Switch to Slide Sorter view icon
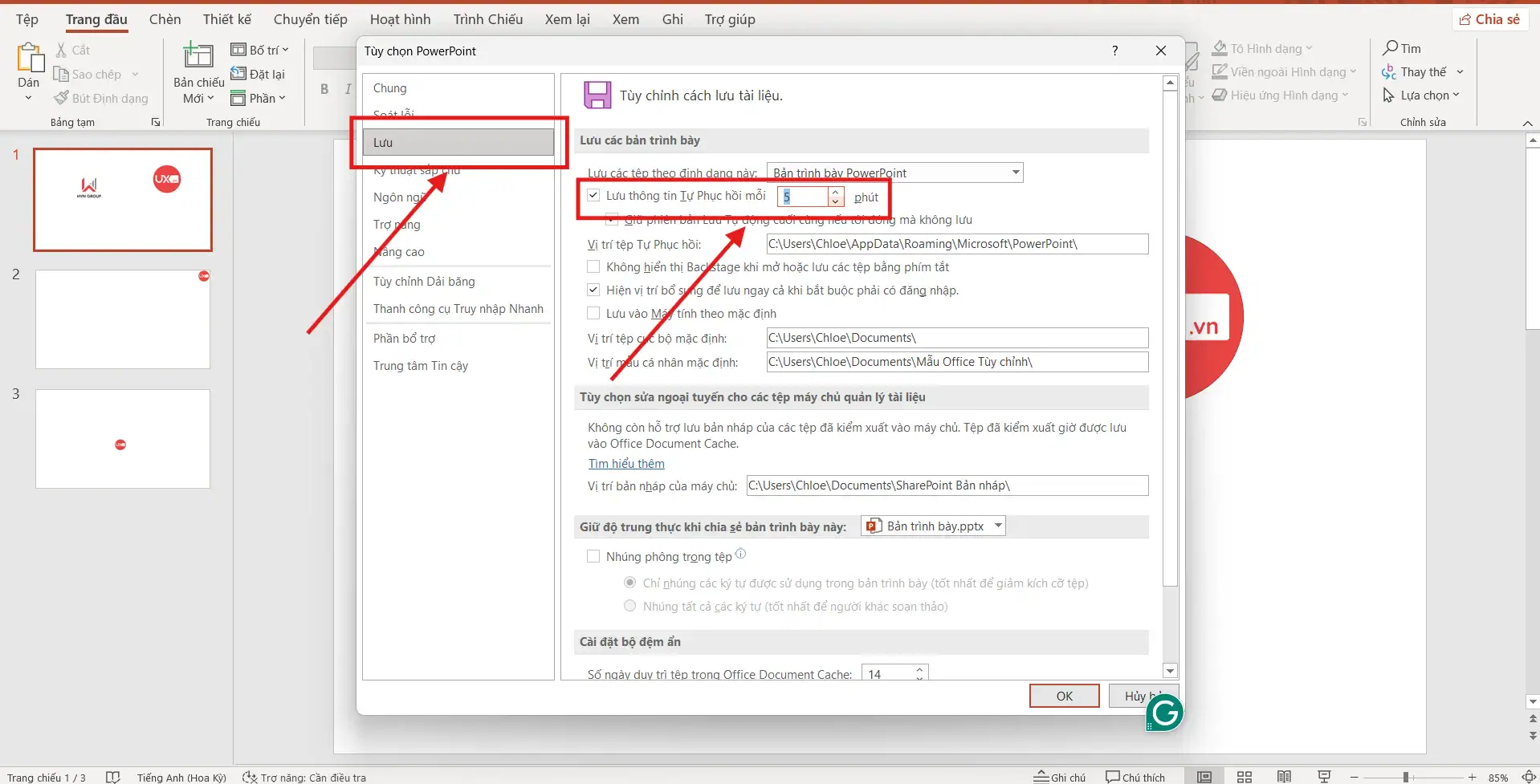Image resolution: width=1540 pixels, height=784 pixels. 1245,777
